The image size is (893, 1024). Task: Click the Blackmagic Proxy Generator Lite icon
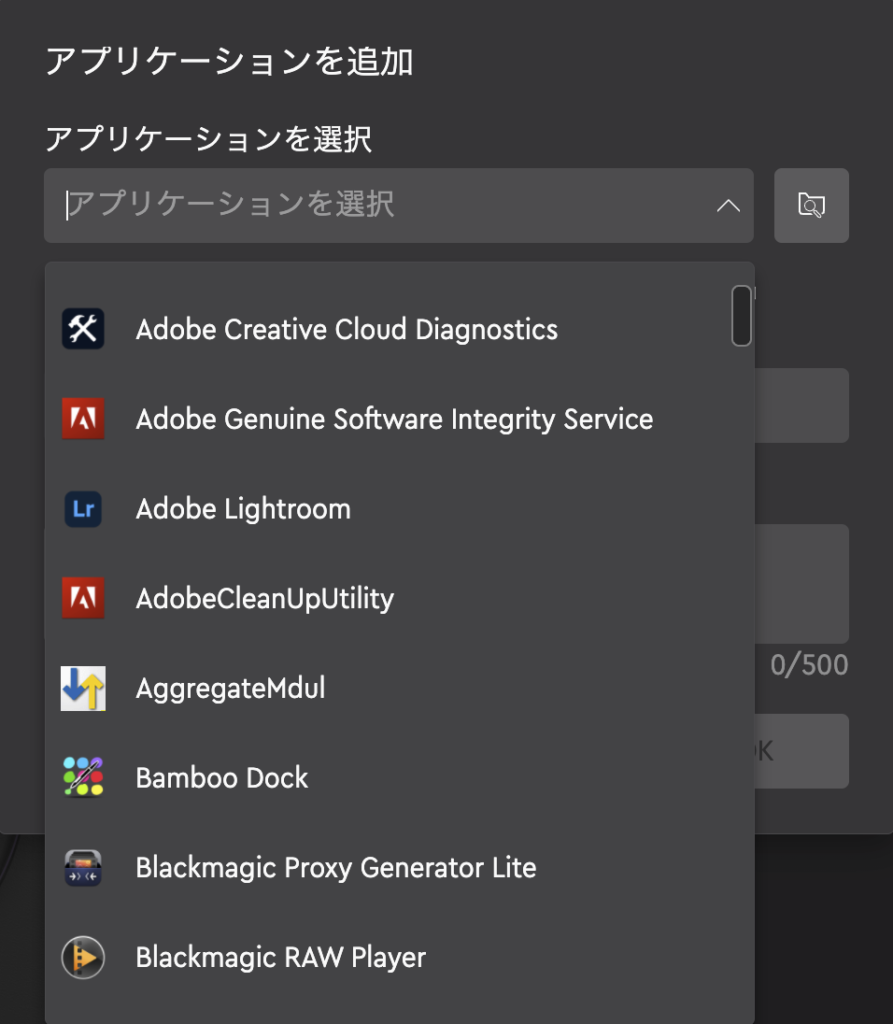[x=83, y=867]
